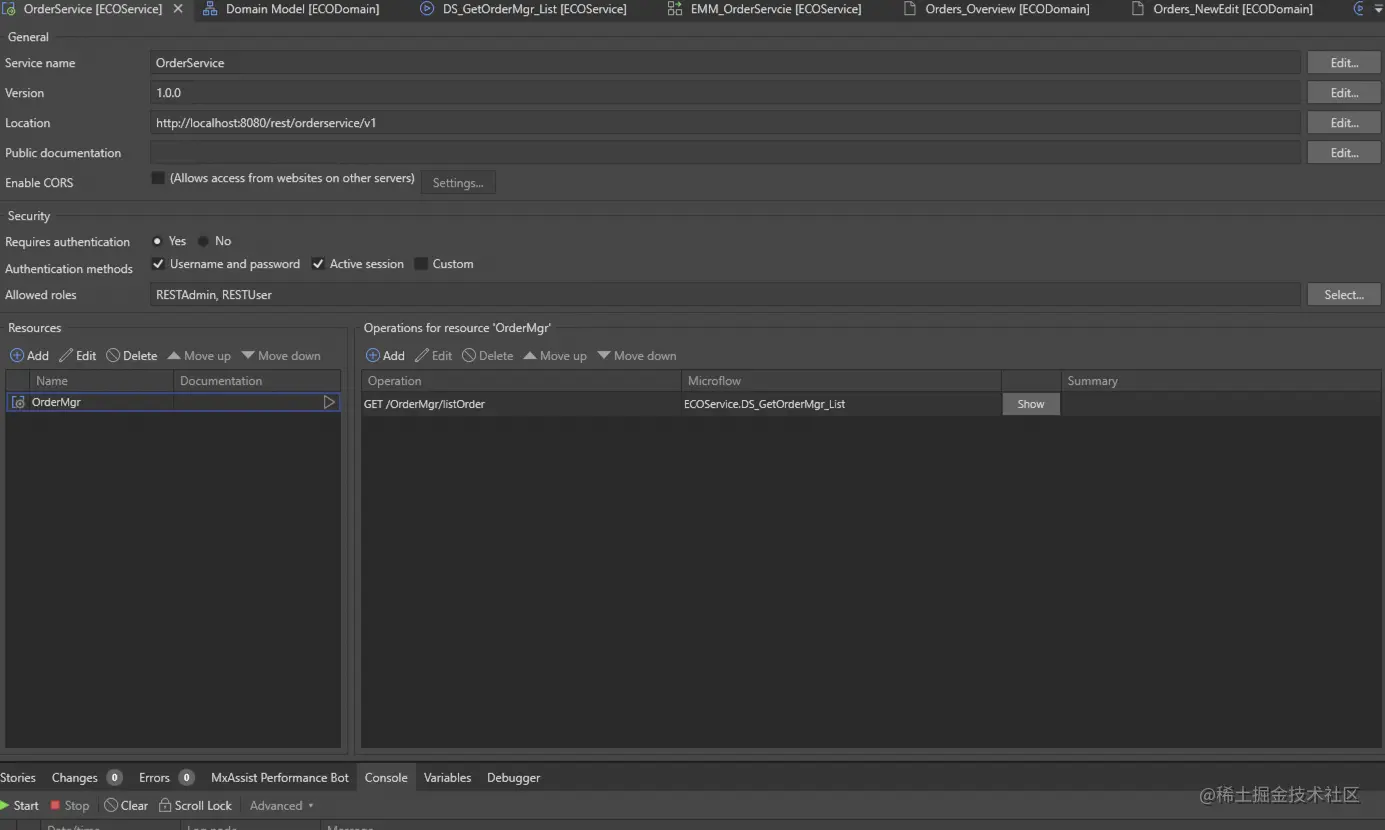
Task: Click Edit... next to Service name
Action: tap(1344, 63)
